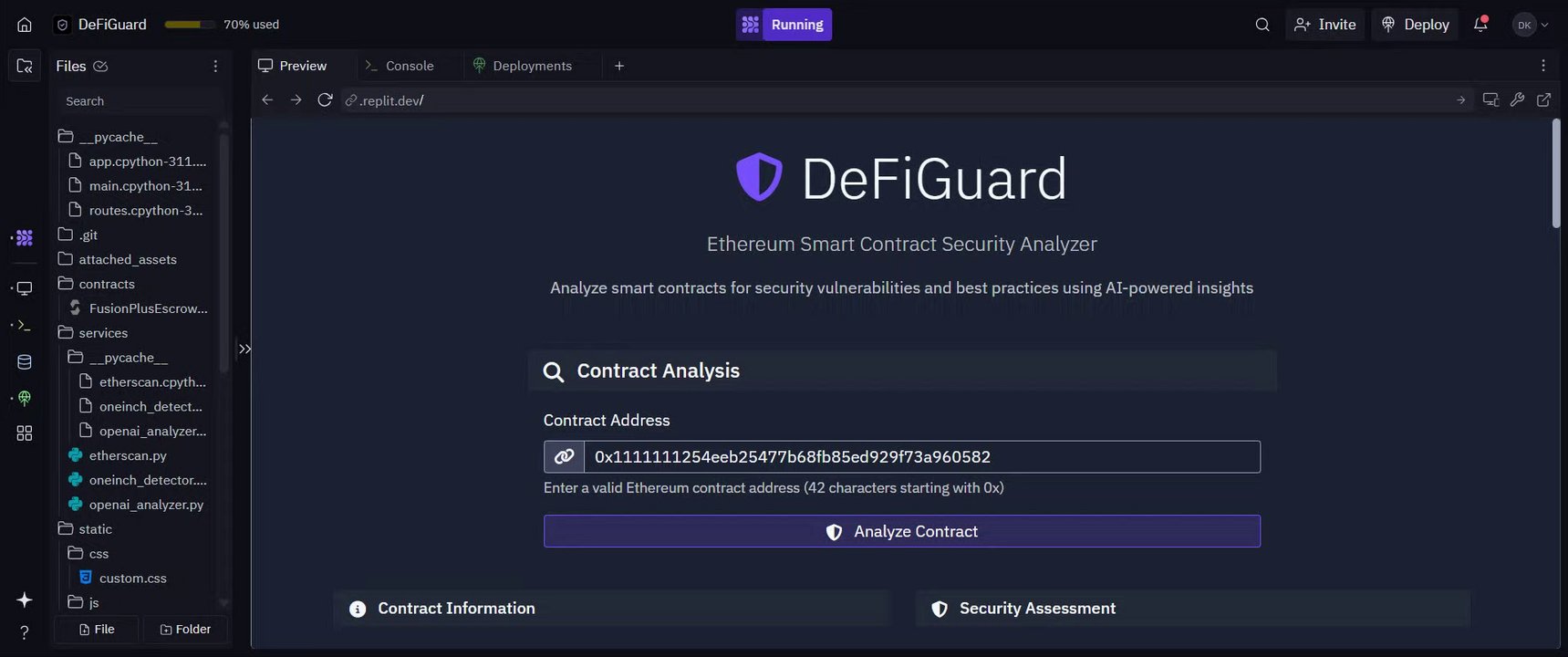1568x657 pixels.
Task: Open preview in new browser tab
Action: pyautogui.click(x=1543, y=100)
